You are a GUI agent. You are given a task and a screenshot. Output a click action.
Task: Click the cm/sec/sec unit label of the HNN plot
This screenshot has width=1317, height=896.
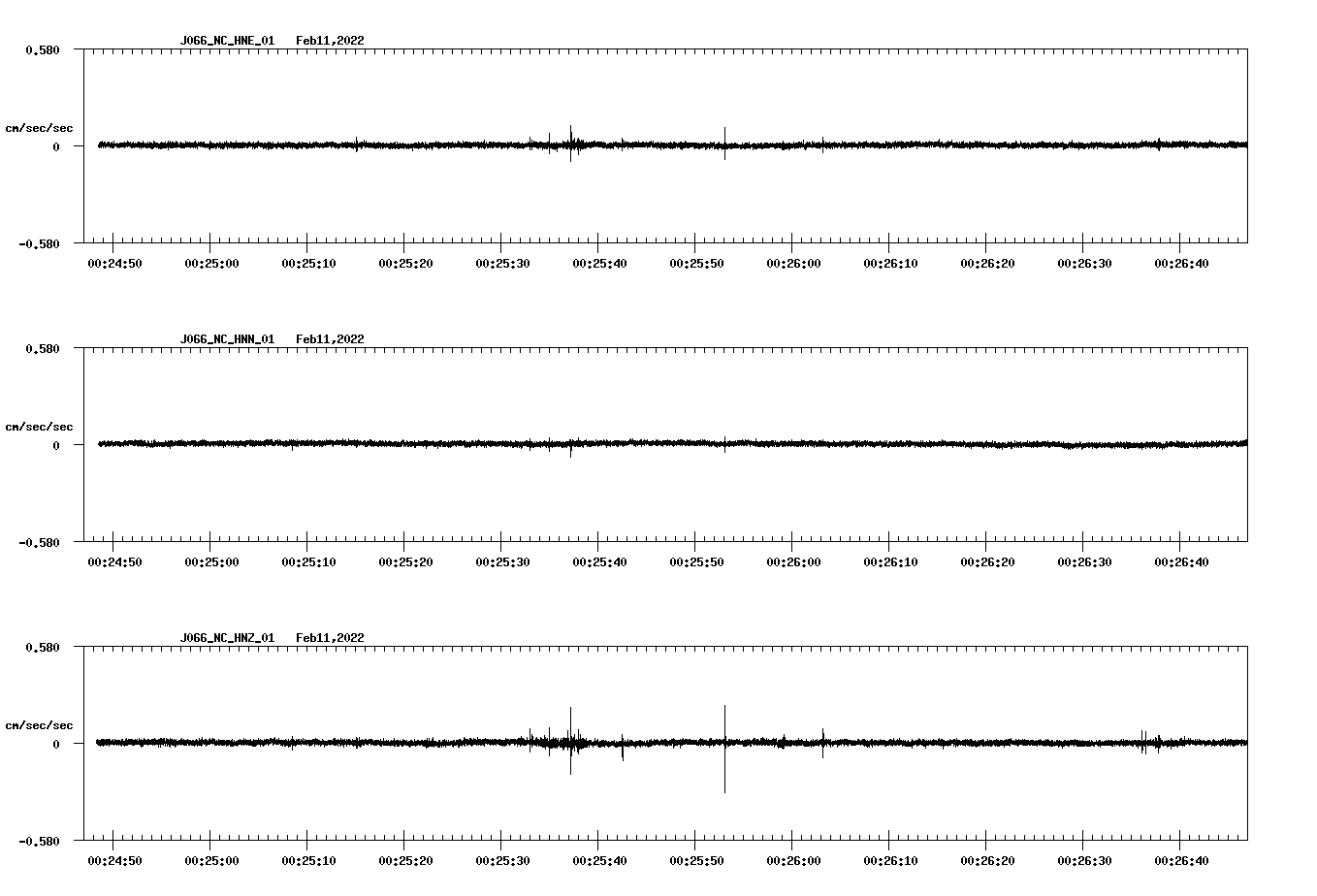(x=39, y=427)
